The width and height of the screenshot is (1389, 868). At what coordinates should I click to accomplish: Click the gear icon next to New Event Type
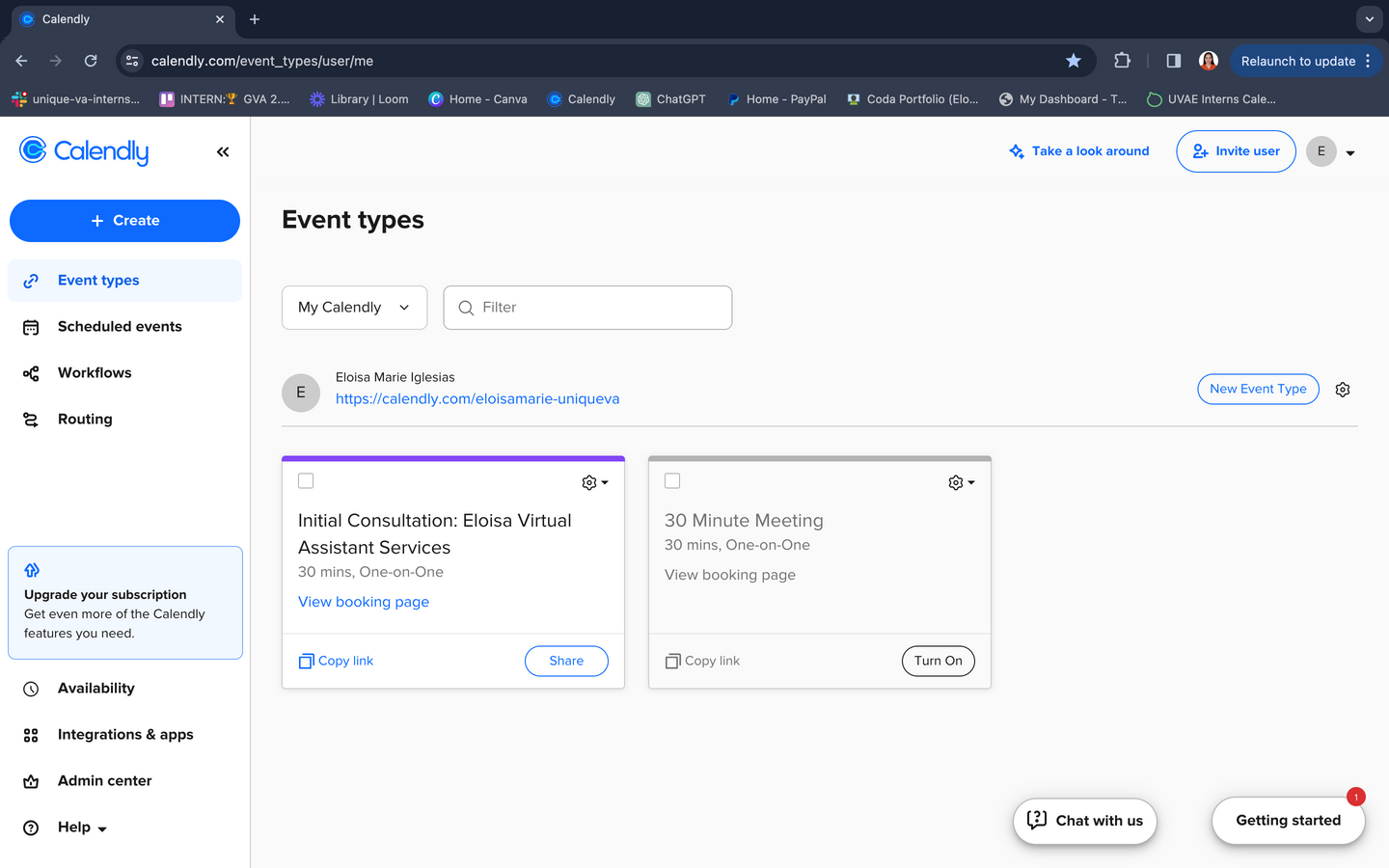(x=1343, y=390)
